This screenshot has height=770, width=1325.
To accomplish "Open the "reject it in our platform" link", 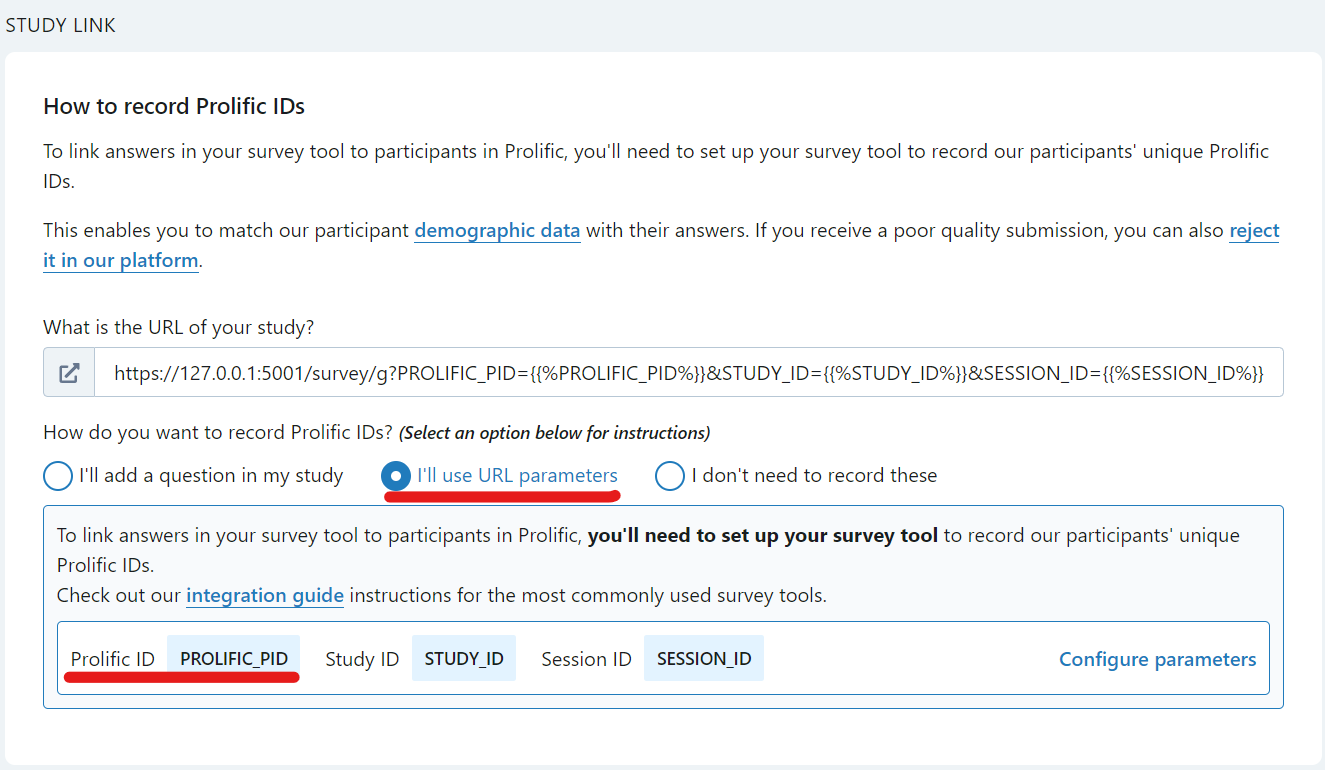I will 1254,230.
